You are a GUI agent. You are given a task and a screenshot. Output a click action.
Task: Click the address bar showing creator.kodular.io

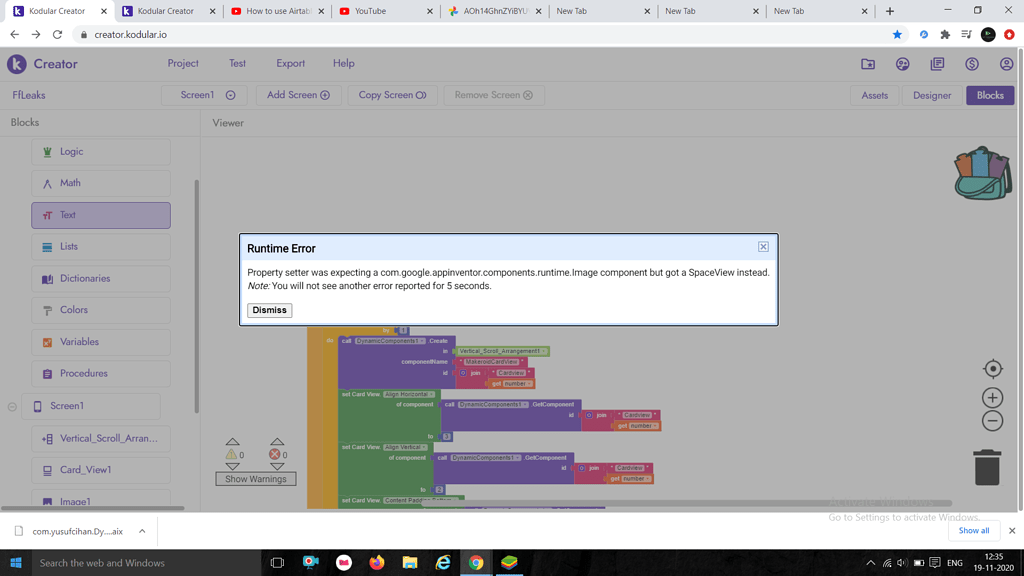tap(483, 35)
